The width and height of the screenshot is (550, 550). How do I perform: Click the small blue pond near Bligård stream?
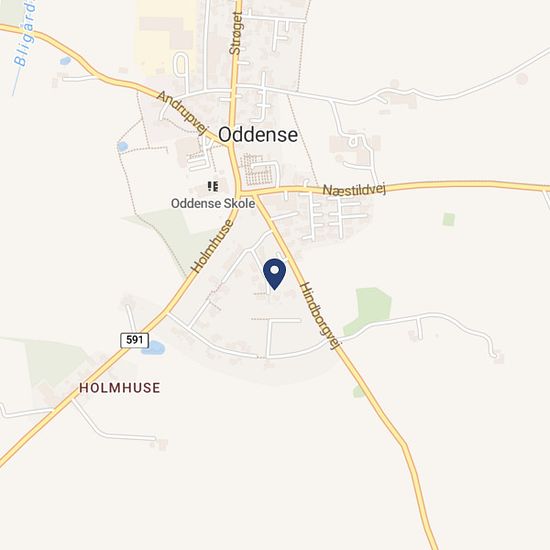pyautogui.click(x=65, y=61)
